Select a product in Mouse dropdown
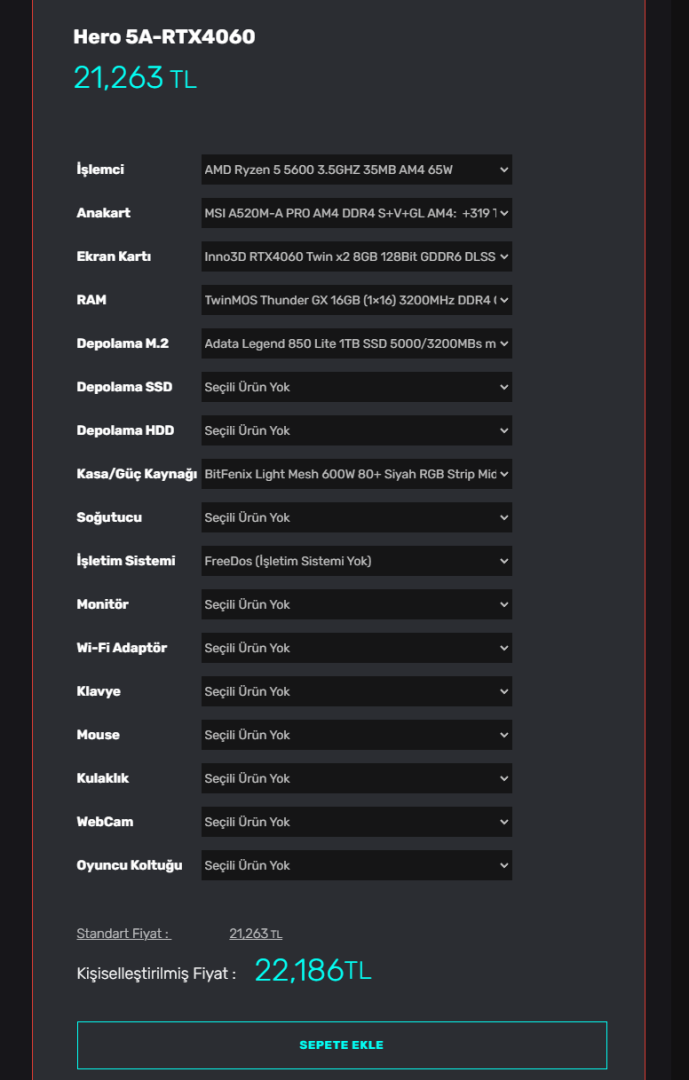This screenshot has height=1080, width=689. [x=356, y=735]
